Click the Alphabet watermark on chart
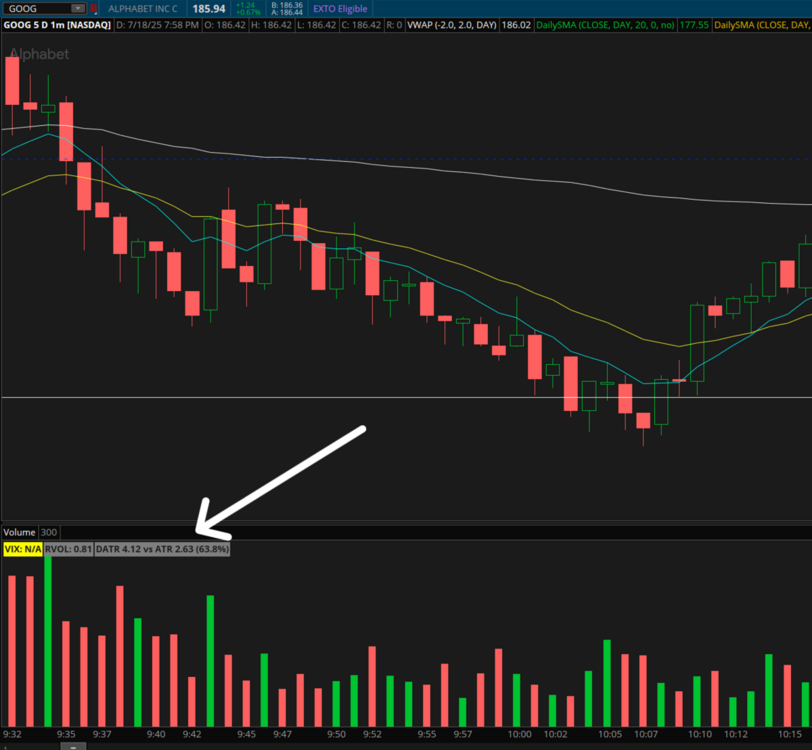This screenshot has height=750, width=812. pyautogui.click(x=39, y=54)
